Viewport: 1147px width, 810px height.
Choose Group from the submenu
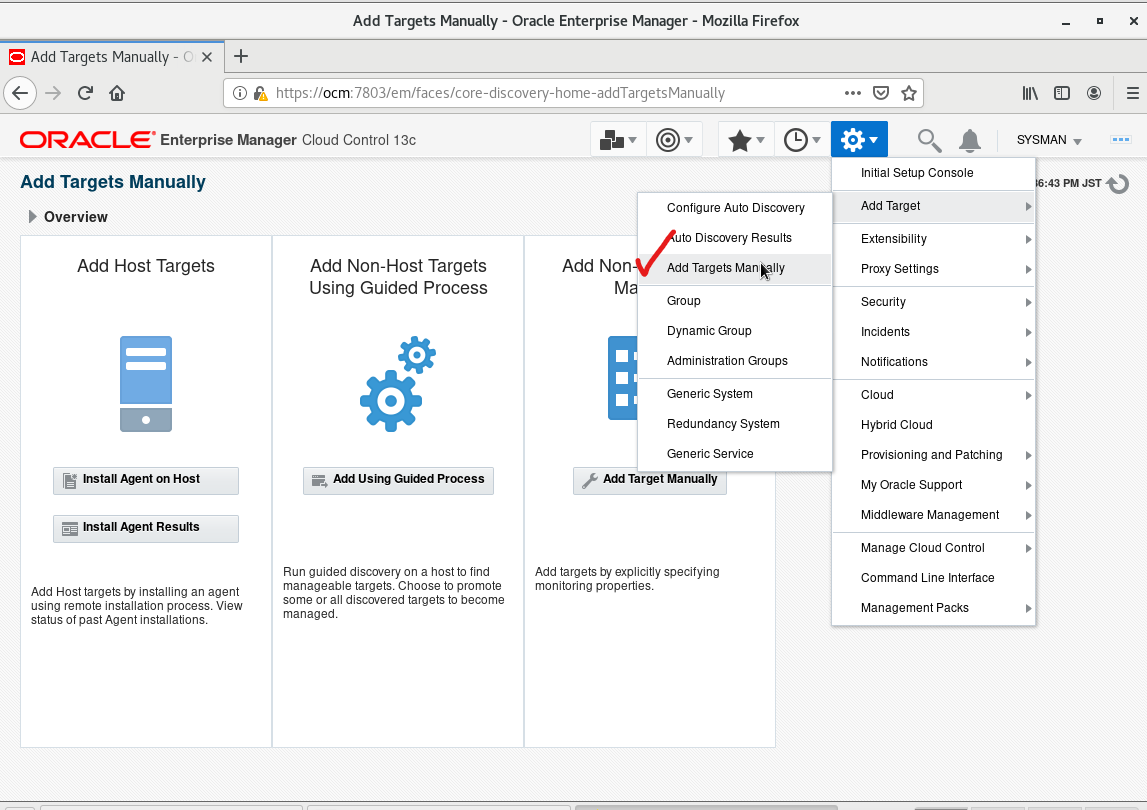(x=735, y=301)
